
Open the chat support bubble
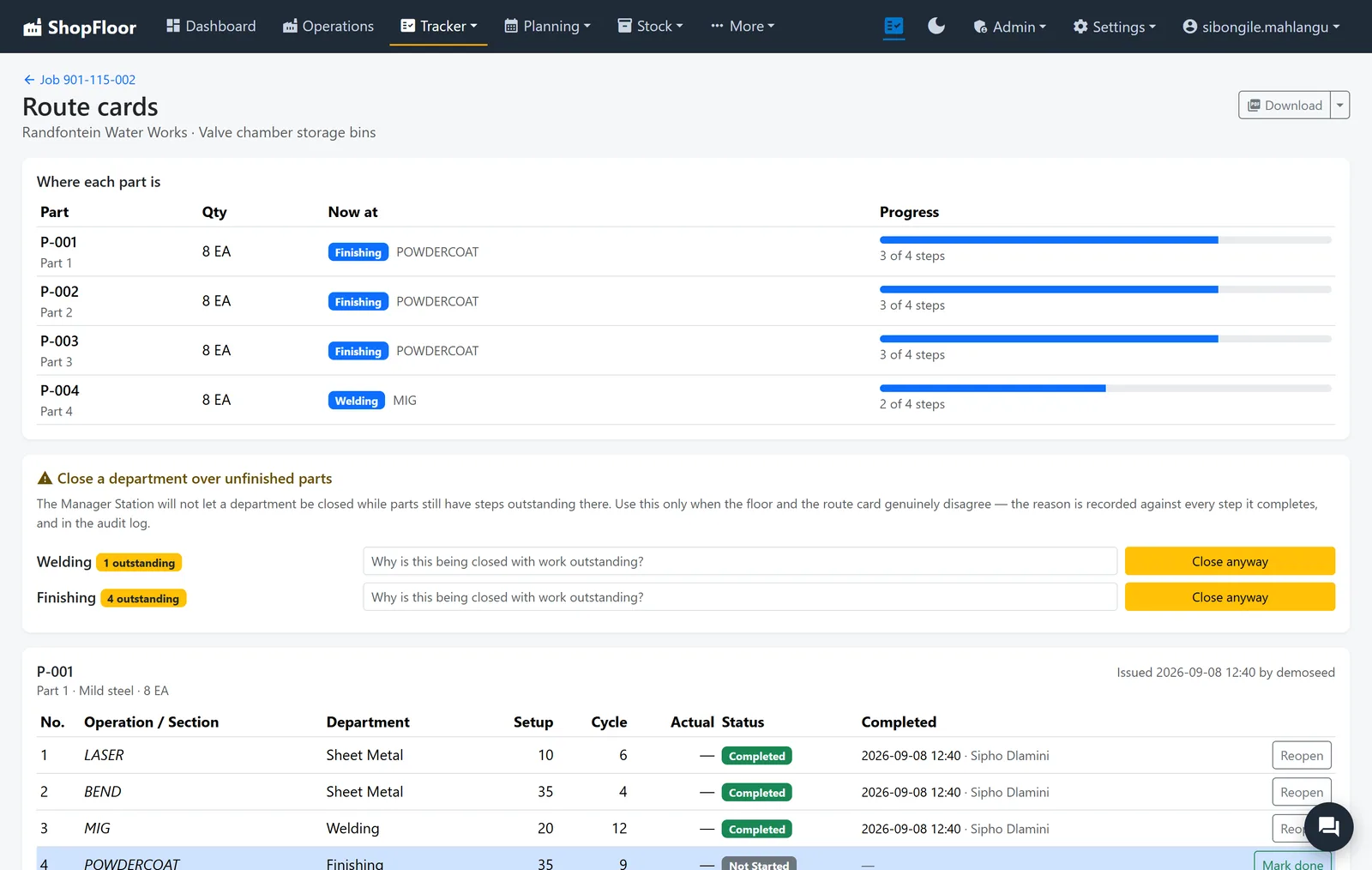[1328, 826]
